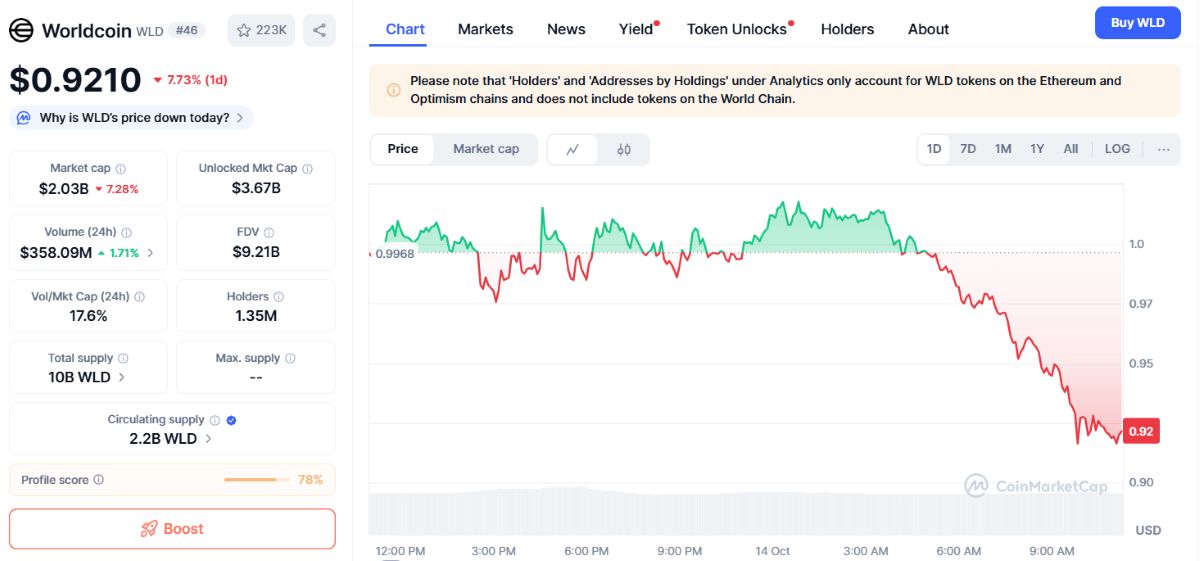Open Volume (24h) info icon
Image resolution: width=1200 pixels, height=561 pixels.
[x=126, y=232]
